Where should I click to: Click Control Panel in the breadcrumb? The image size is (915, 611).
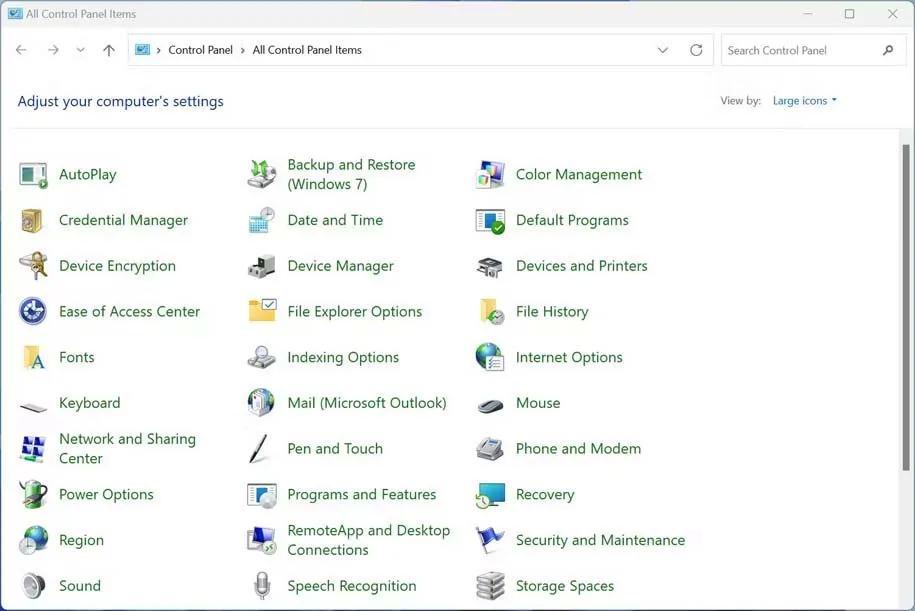tap(200, 50)
